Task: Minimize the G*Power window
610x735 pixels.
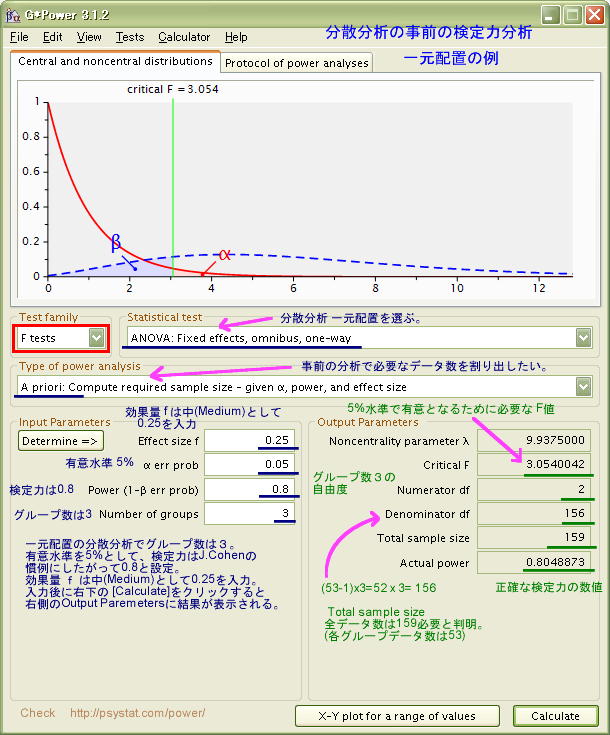Action: [x=551, y=15]
